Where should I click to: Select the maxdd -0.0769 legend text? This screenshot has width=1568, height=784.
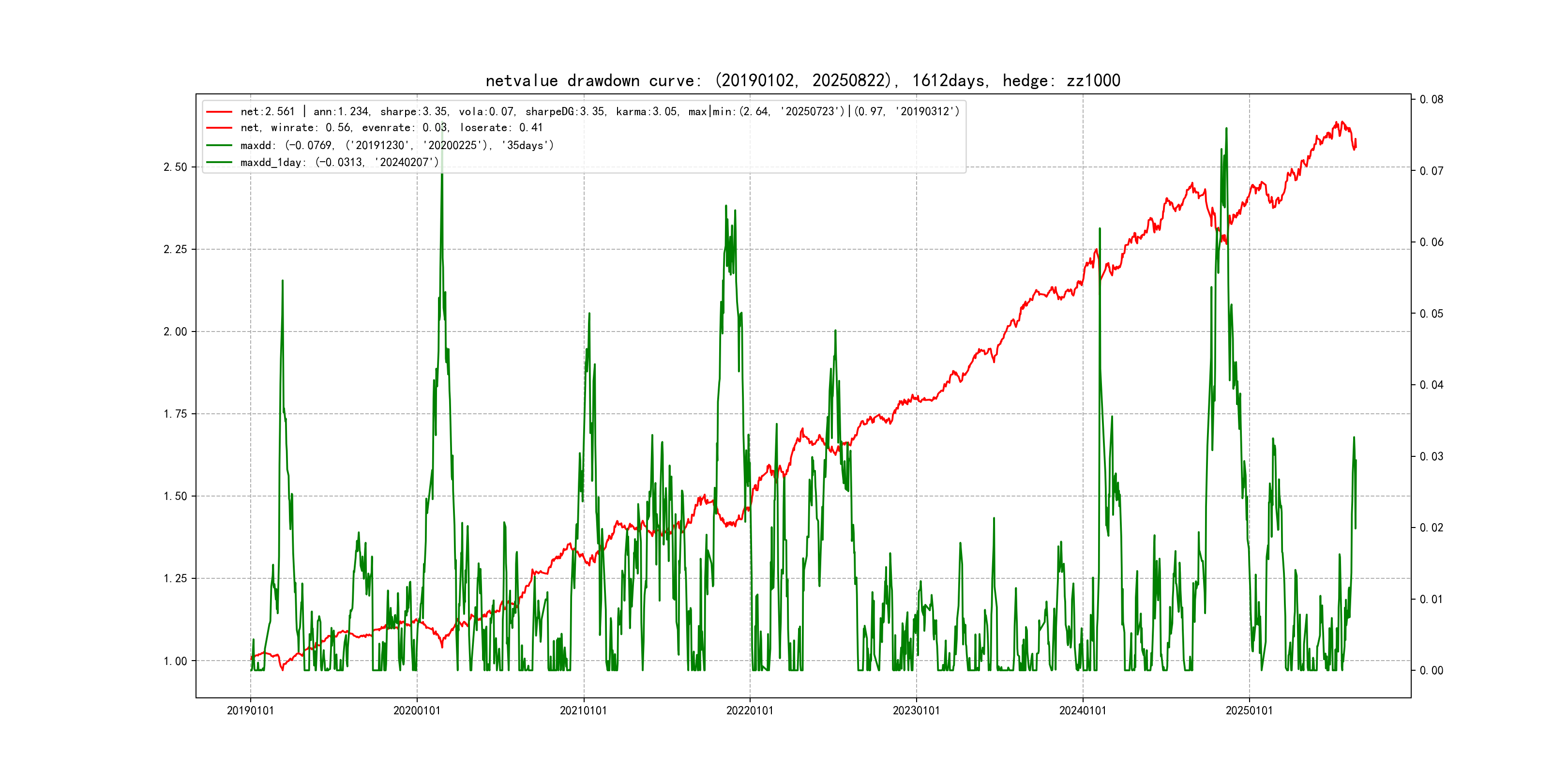pyautogui.click(x=397, y=146)
